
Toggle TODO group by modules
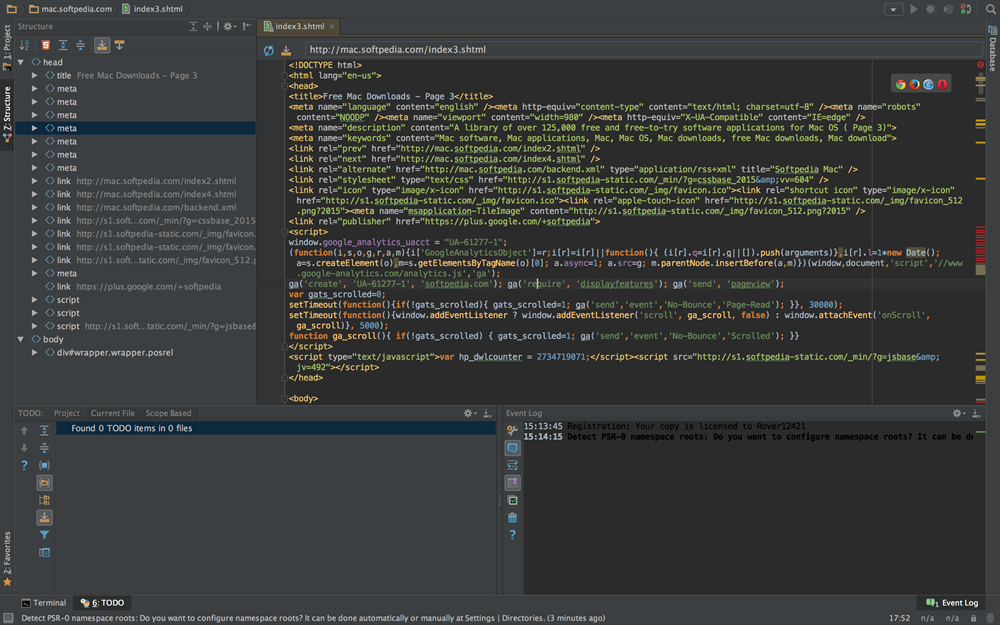click(44, 466)
